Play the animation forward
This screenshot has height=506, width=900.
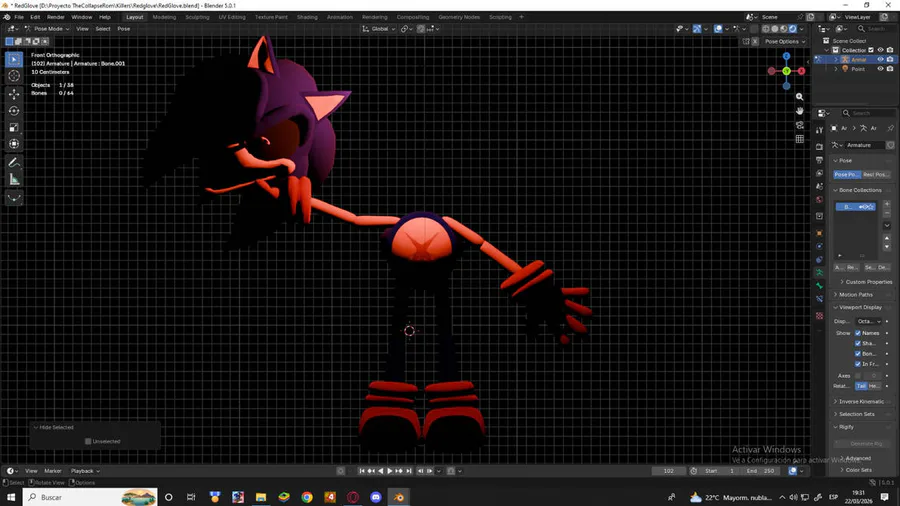click(390, 471)
